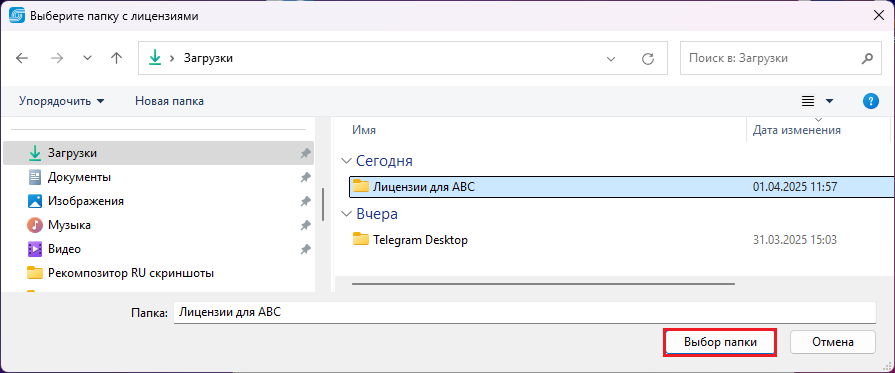
Task: Unpin Изображения via its pin icon
Action: coord(305,201)
